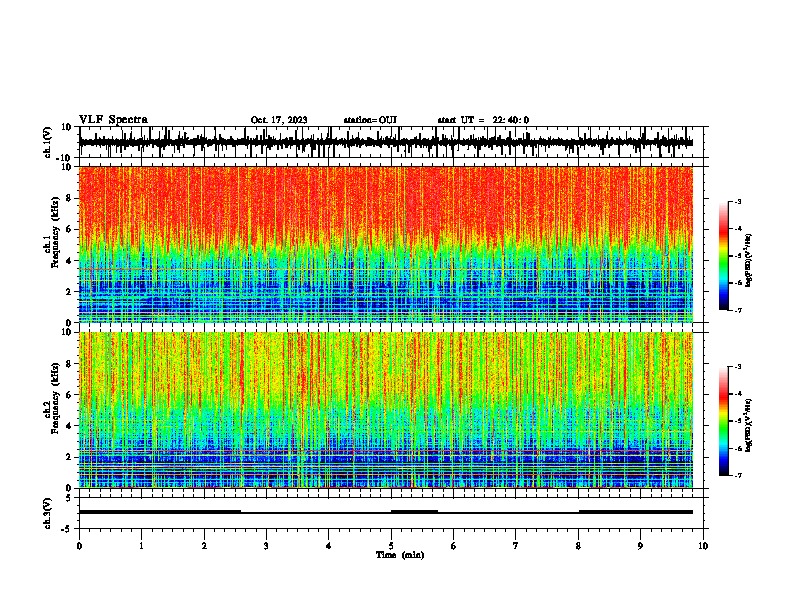Click the ch.1 spectrogram plot area
The width and height of the screenshot is (792, 612).
(x=386, y=244)
